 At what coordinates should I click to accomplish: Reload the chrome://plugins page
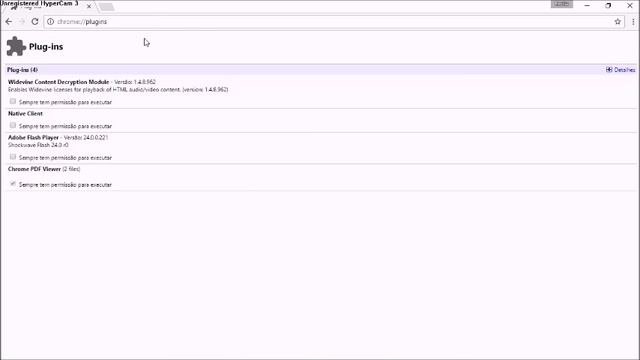coord(35,22)
